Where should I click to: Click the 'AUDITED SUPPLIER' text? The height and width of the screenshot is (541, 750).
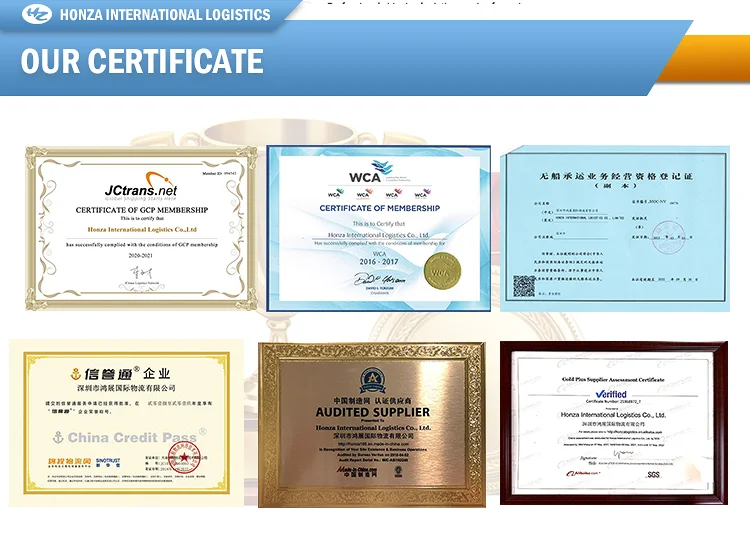[373, 412]
